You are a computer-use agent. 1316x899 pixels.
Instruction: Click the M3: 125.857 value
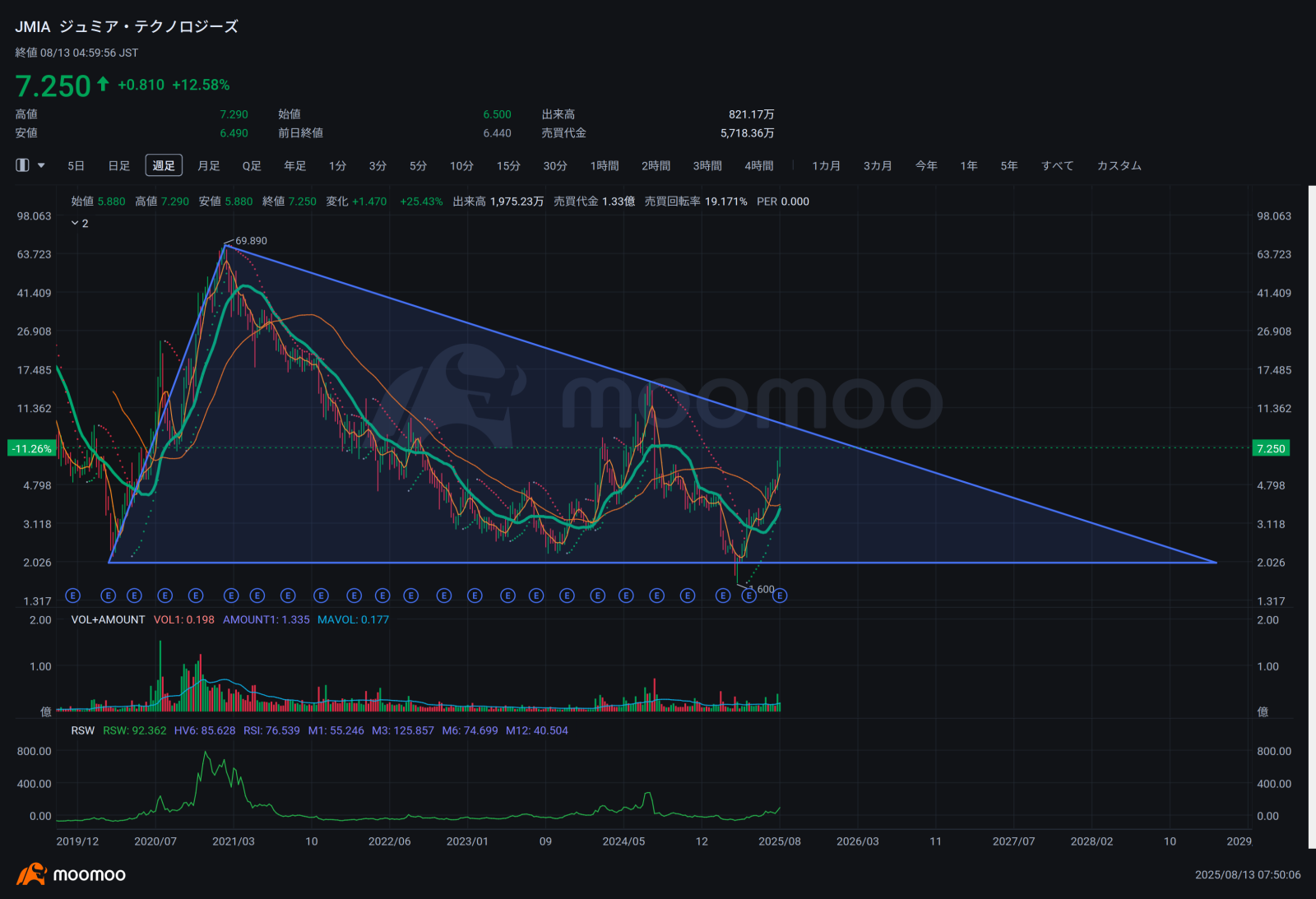click(403, 730)
